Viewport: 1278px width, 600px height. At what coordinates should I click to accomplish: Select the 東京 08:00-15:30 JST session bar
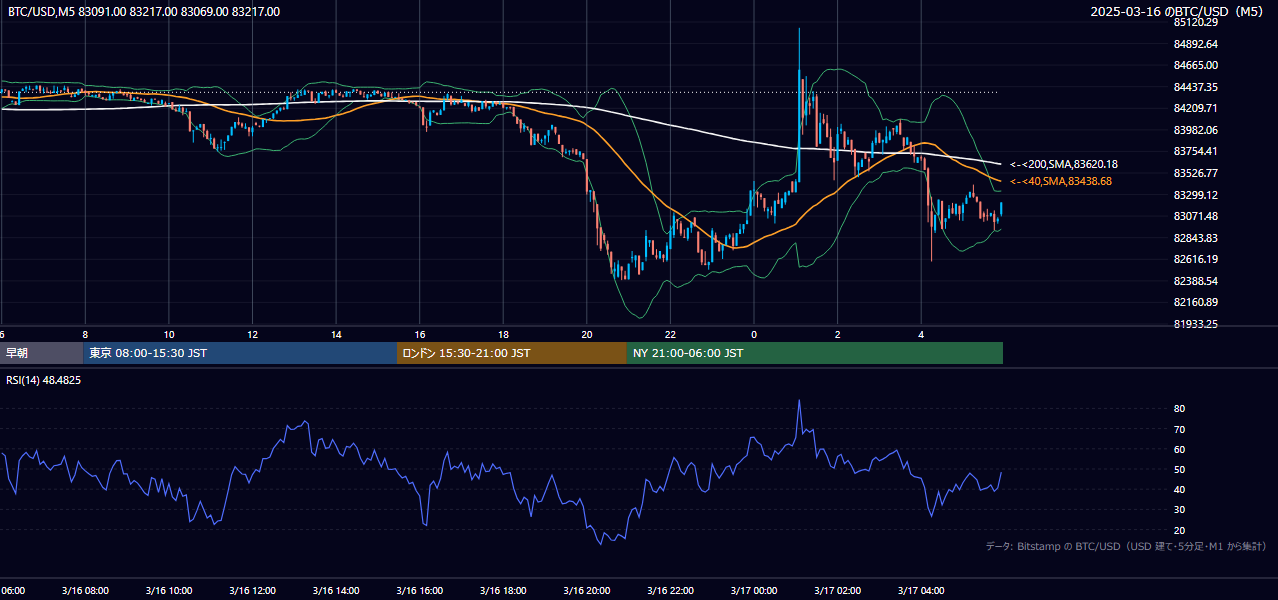pos(240,353)
